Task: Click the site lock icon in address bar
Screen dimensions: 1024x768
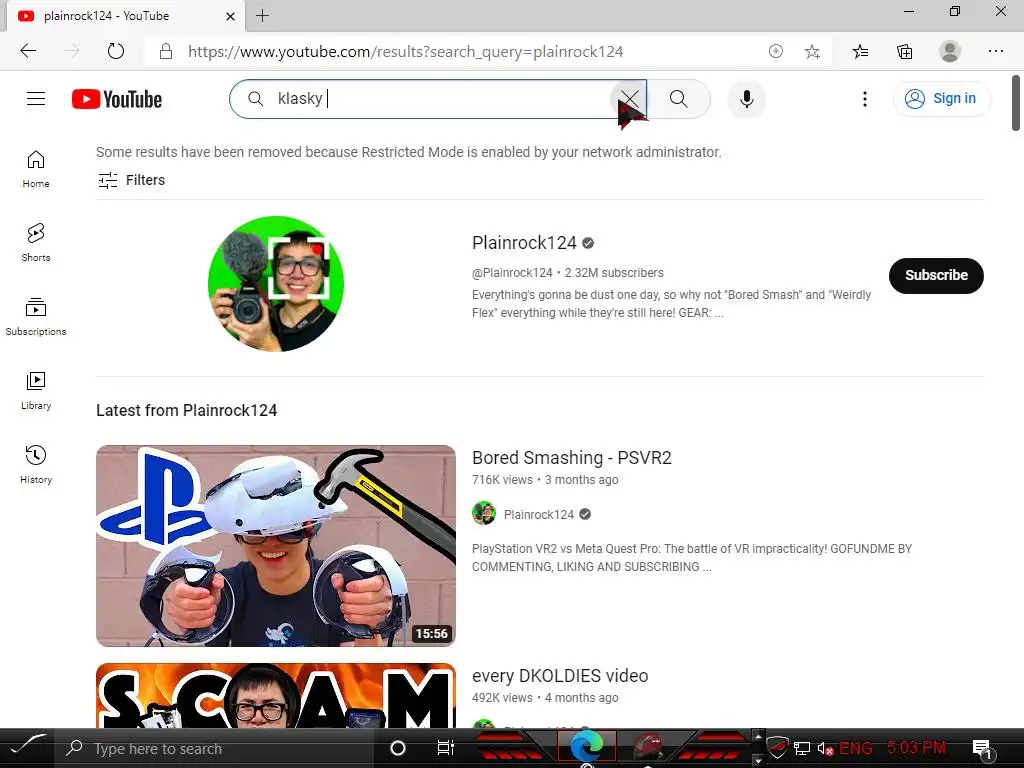Action: [x=166, y=52]
